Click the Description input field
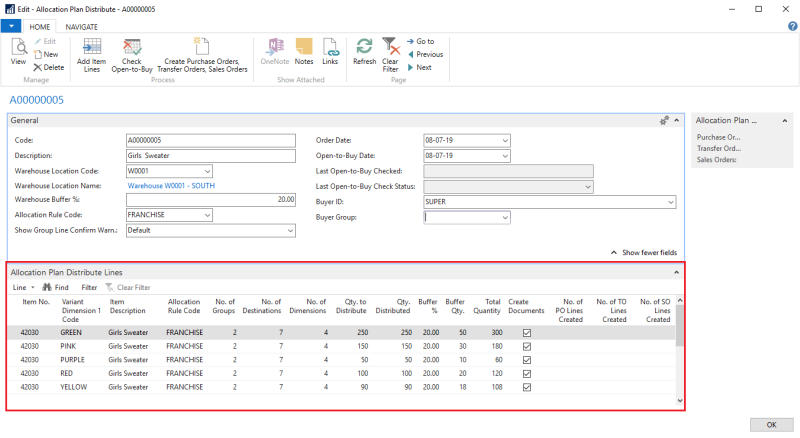800x438 pixels. pos(211,156)
